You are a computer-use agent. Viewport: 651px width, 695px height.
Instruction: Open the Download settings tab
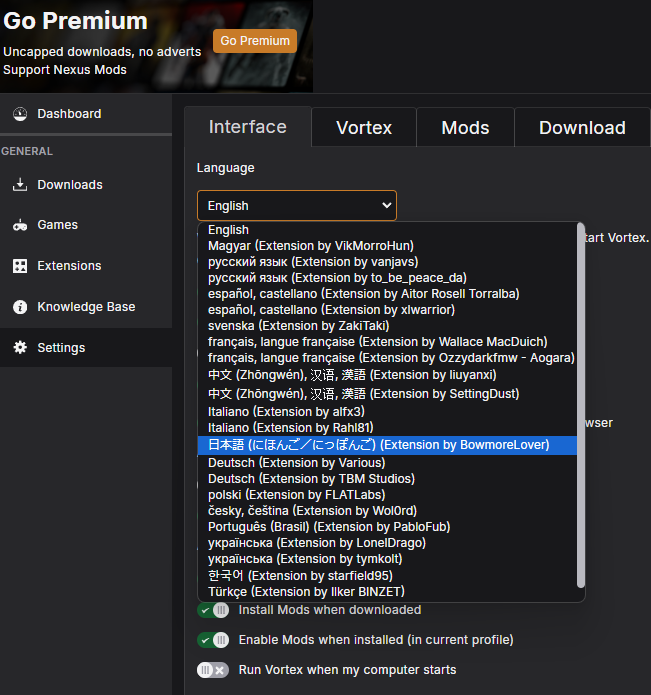582,128
